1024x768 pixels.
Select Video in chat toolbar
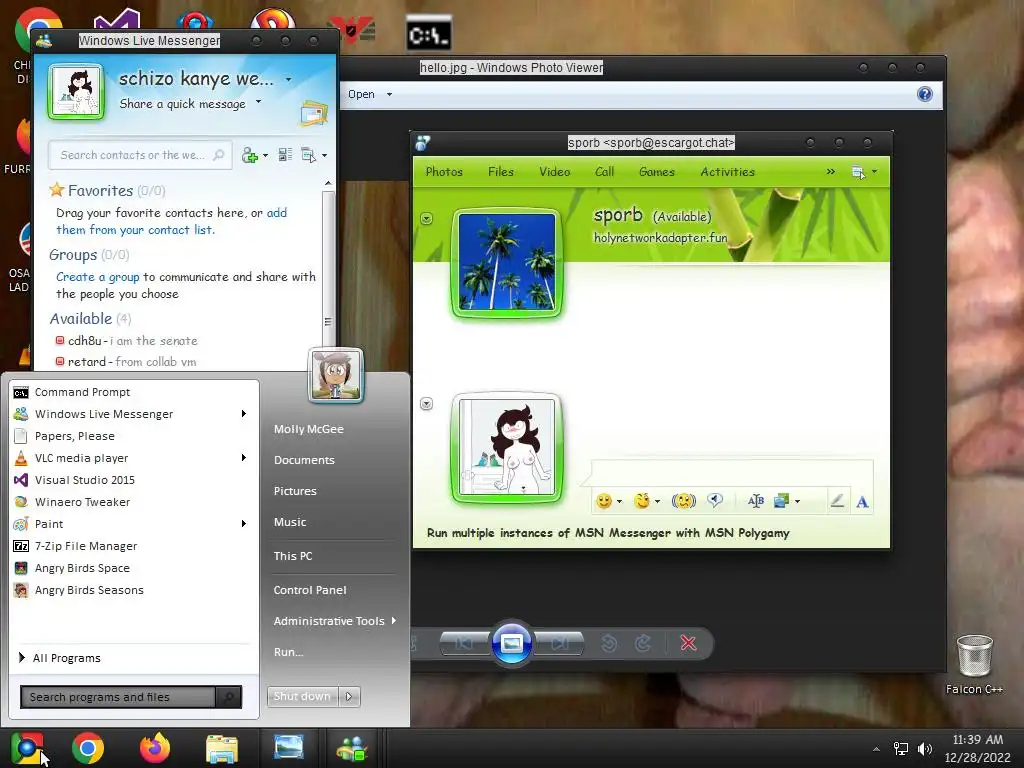tap(554, 172)
